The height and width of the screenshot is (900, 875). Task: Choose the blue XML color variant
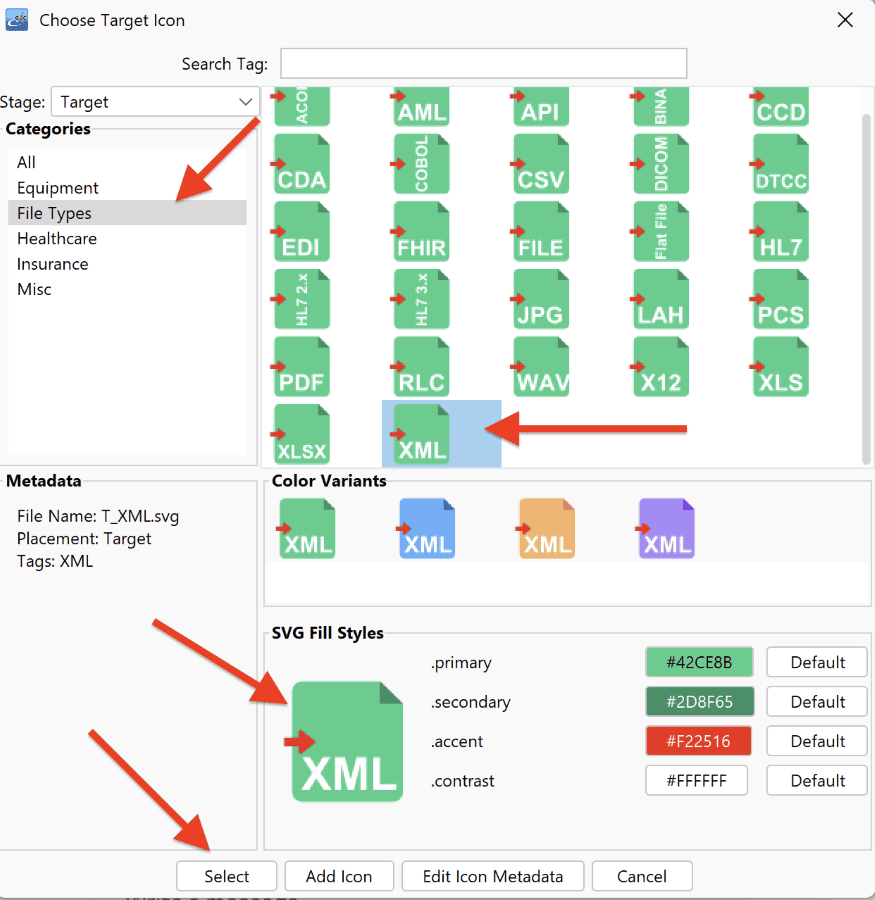click(426, 529)
